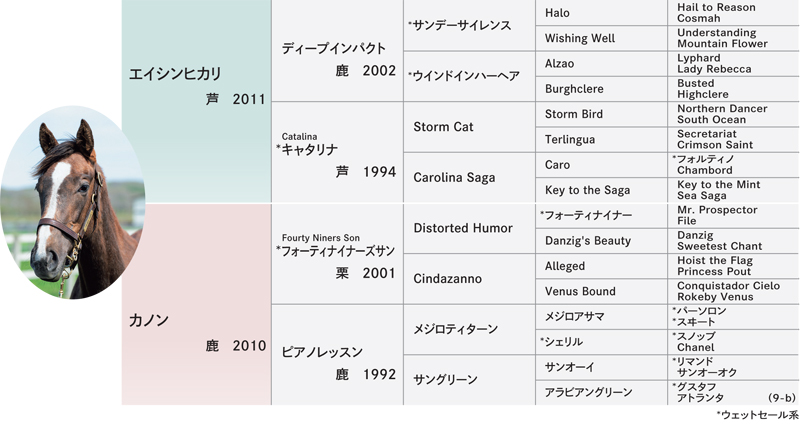Click the サングリーン cell
The height and width of the screenshot is (425, 800).
tap(469, 380)
